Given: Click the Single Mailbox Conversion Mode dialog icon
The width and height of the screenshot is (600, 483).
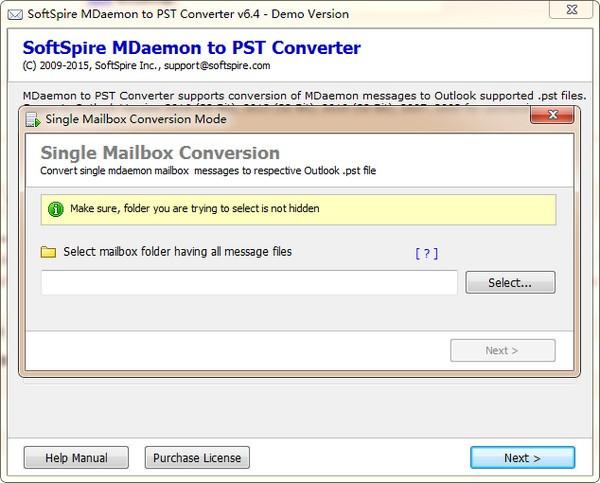Looking at the screenshot, I should pos(32,119).
